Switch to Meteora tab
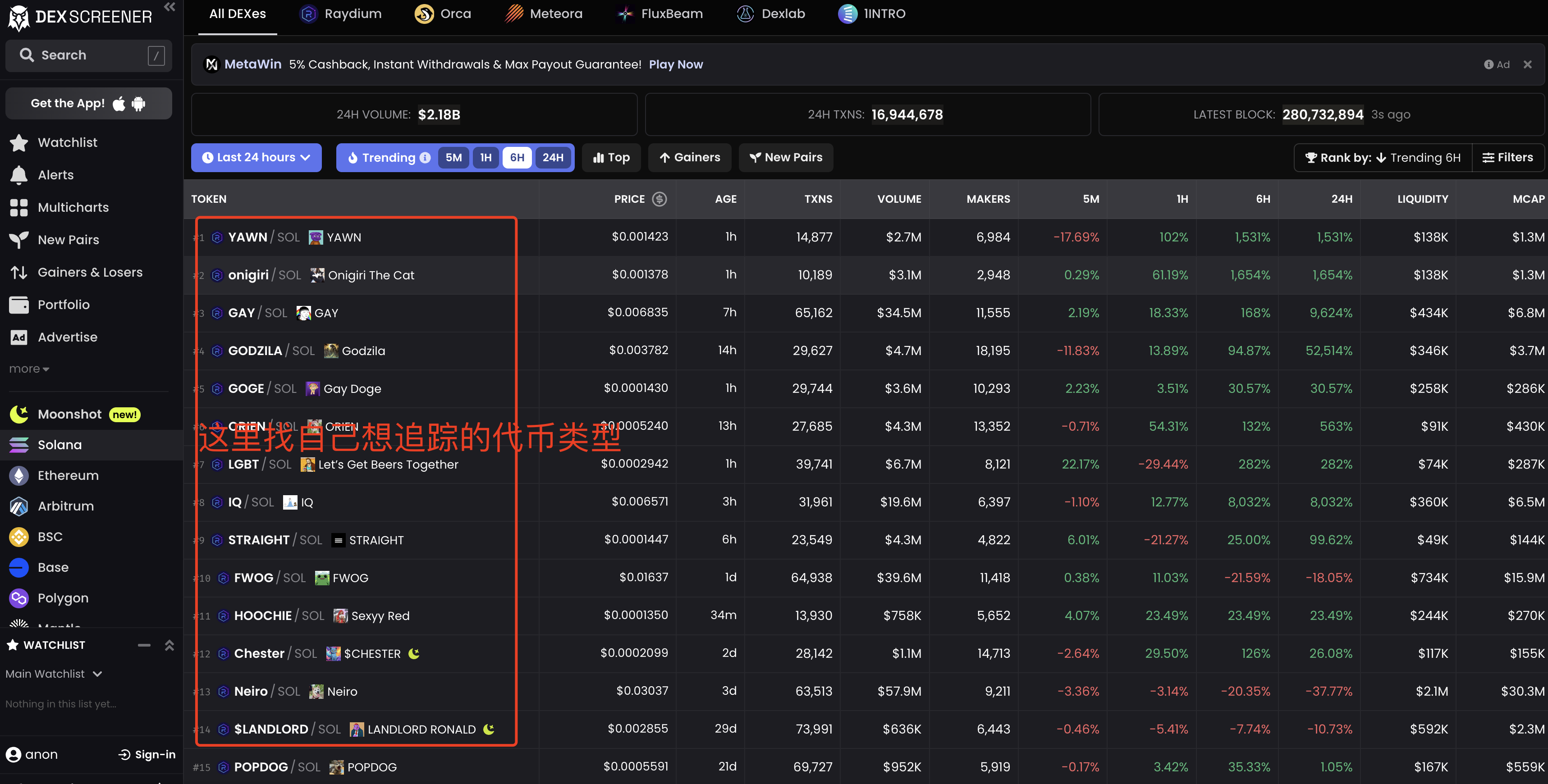 point(543,14)
